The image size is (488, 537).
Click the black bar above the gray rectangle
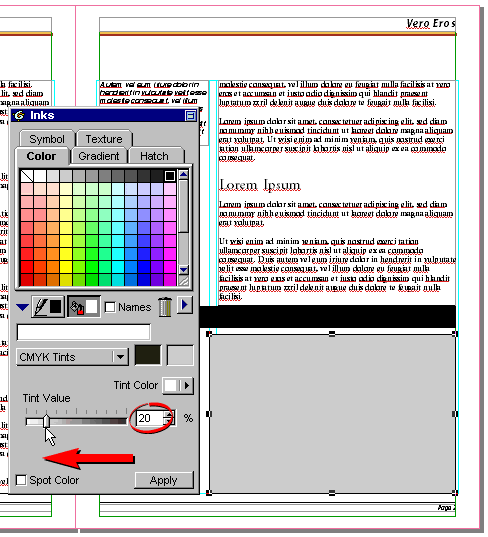pyautogui.click(x=328, y=316)
